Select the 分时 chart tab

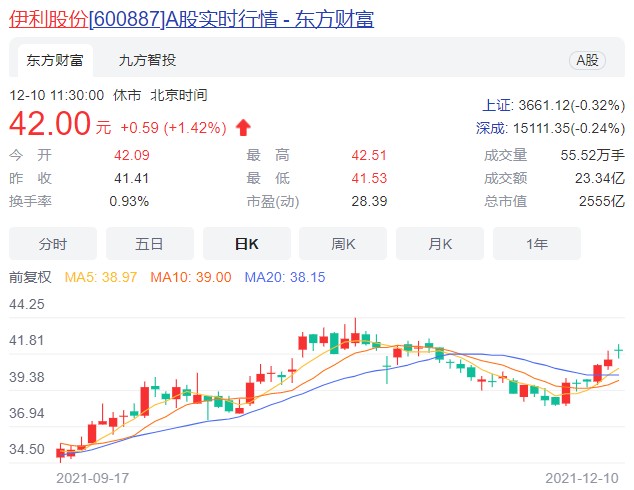coord(53,244)
